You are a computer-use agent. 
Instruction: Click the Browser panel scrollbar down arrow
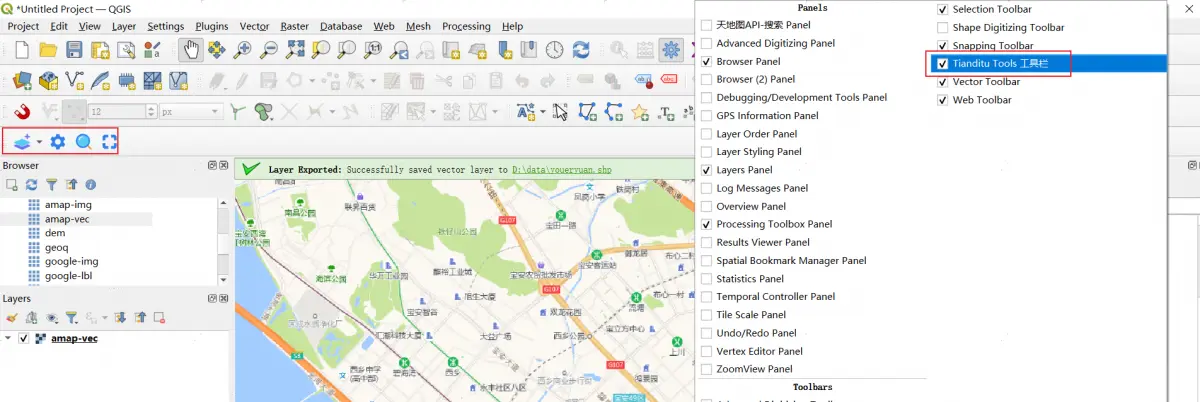point(223,280)
